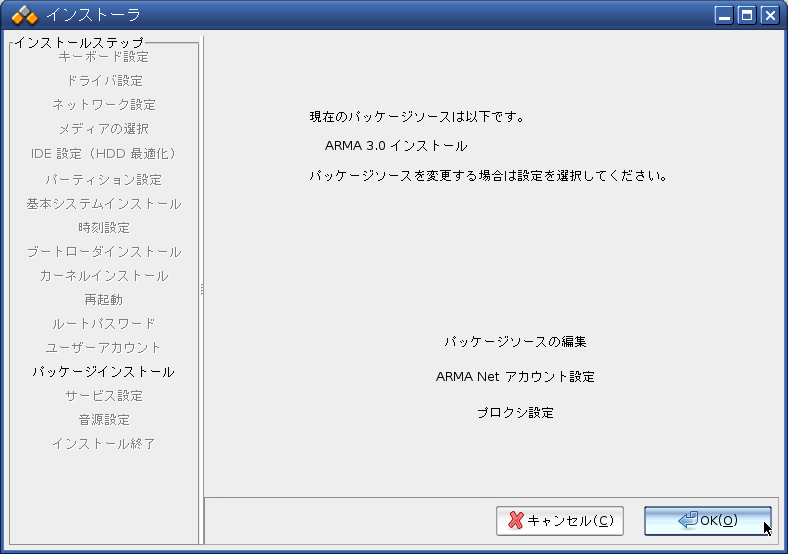Viewport: 788px width, 554px height.
Task: Maximize the installer window
Action: [x=747, y=15]
